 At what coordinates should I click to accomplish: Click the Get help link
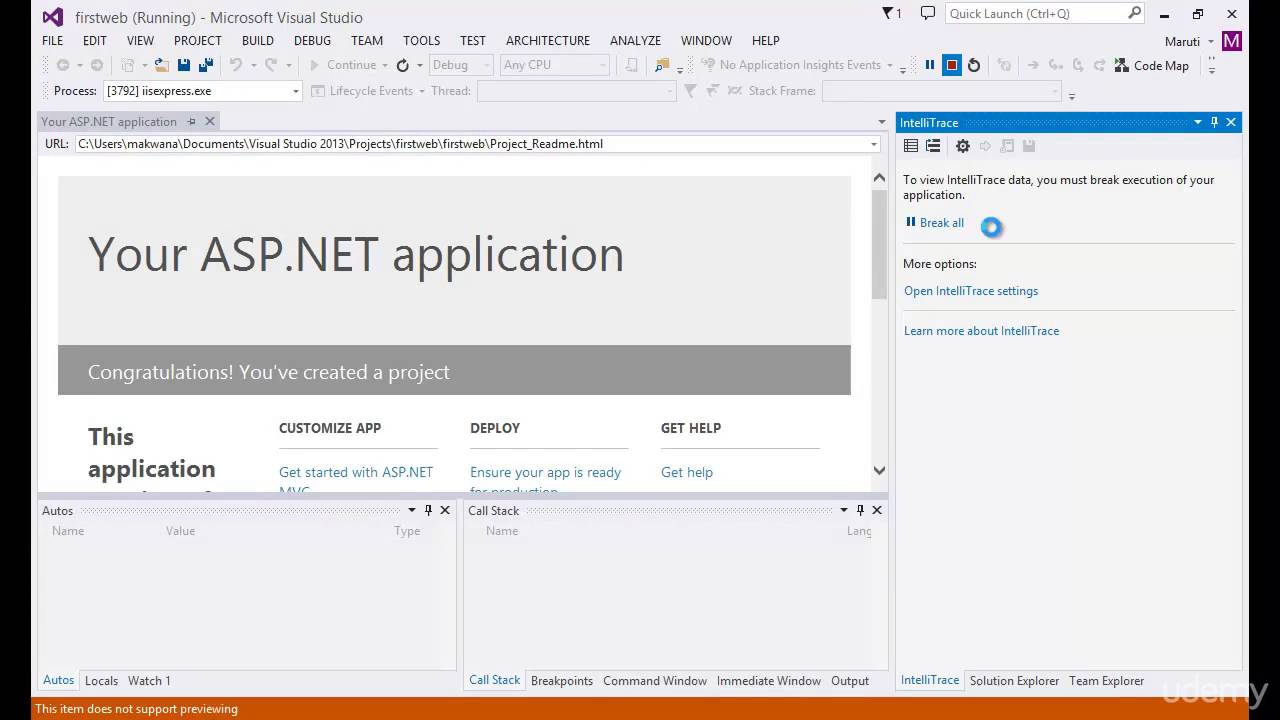pos(687,472)
